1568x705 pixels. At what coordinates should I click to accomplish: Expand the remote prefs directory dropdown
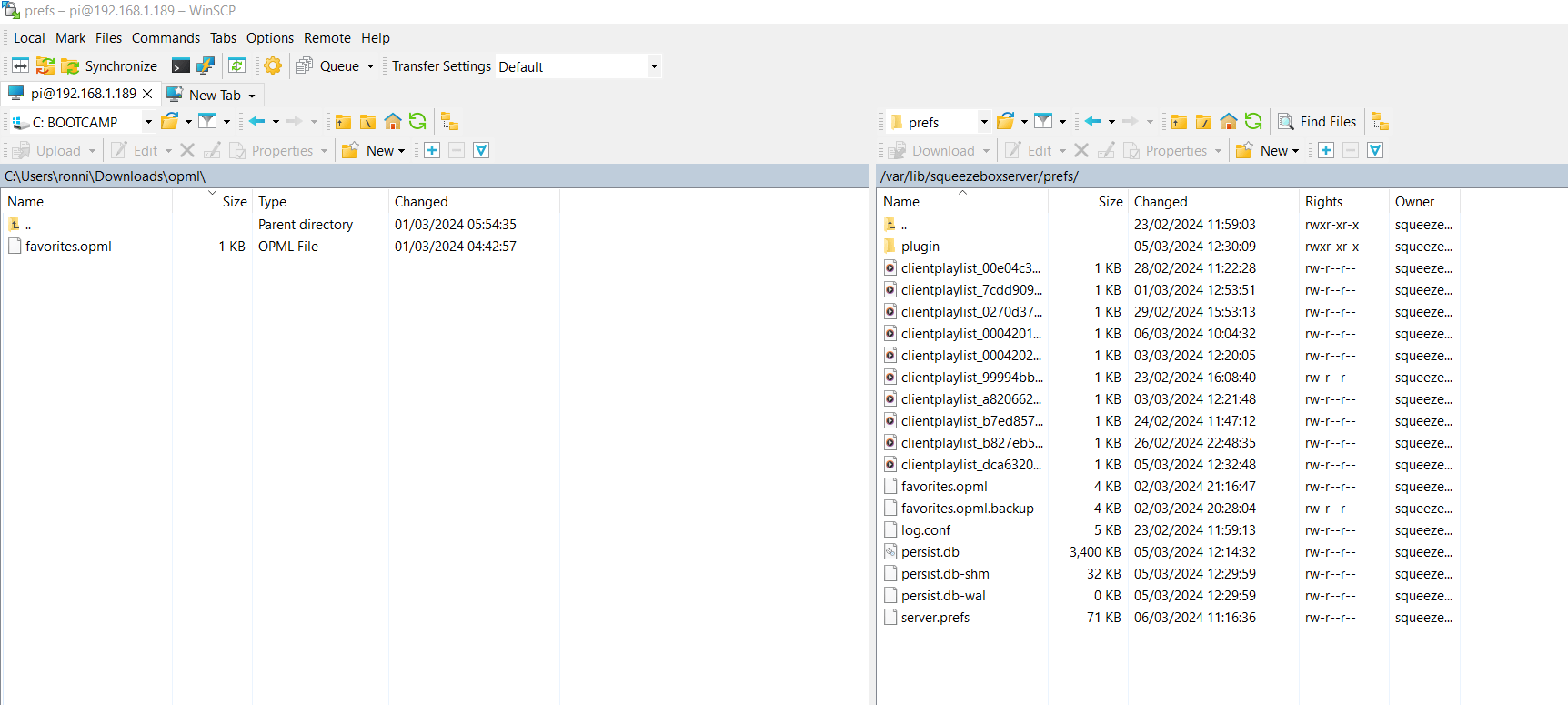[983, 122]
